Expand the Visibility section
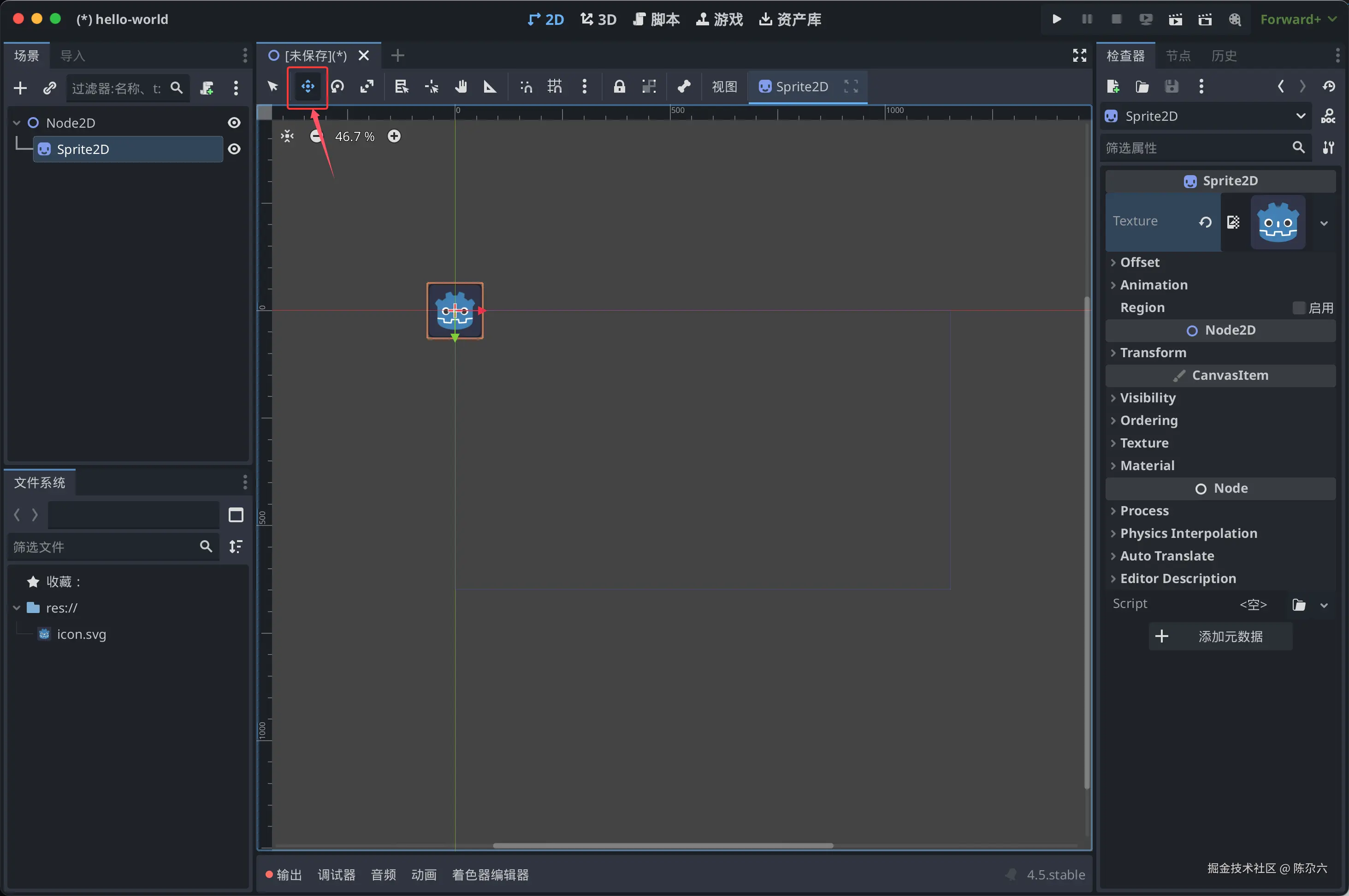 1147,398
